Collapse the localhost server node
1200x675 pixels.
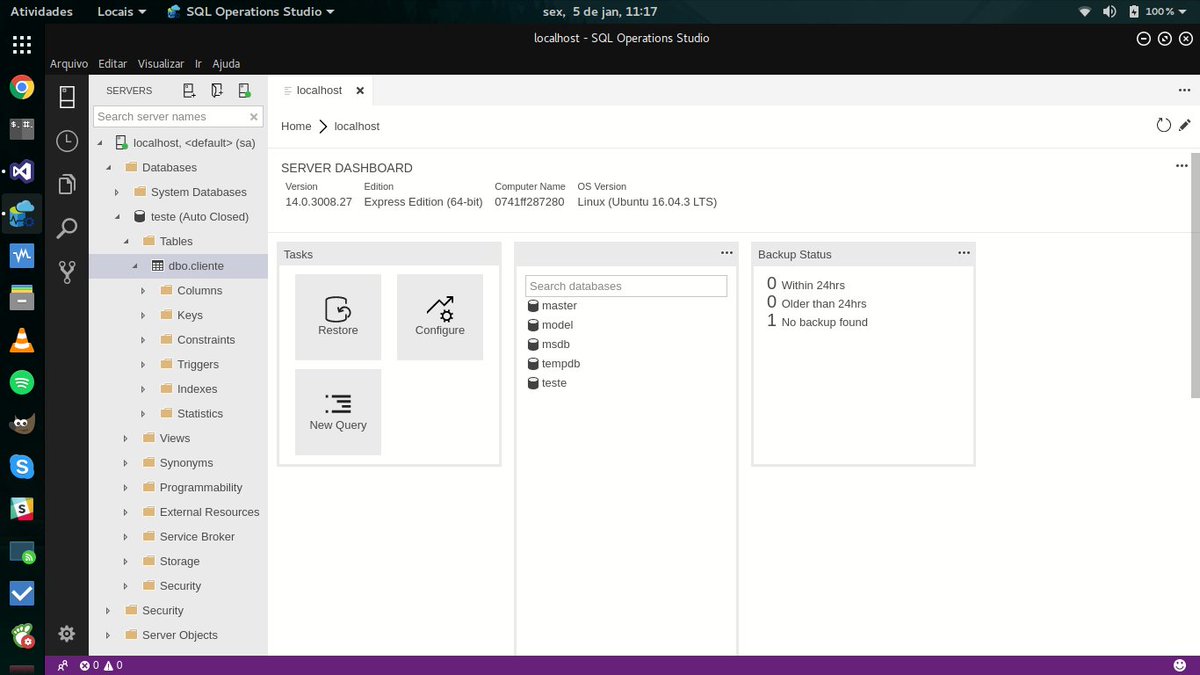coord(101,143)
